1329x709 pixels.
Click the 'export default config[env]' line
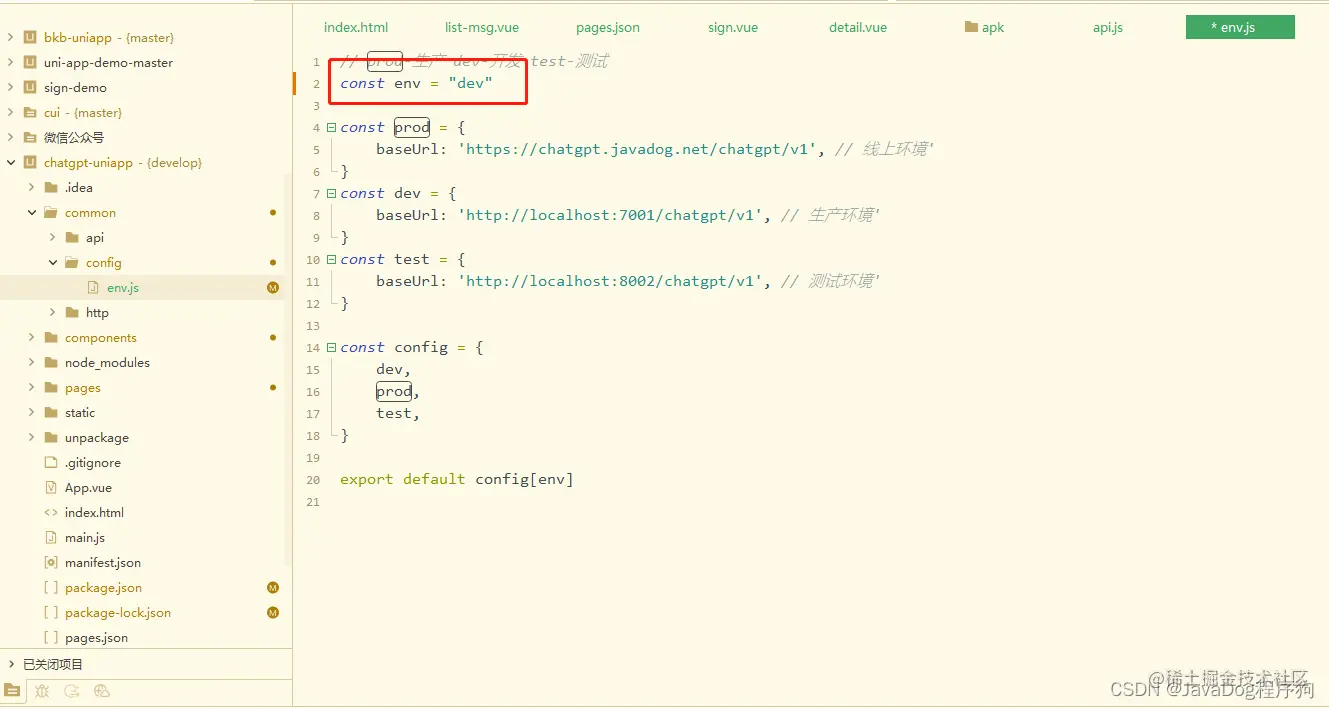[457, 479]
